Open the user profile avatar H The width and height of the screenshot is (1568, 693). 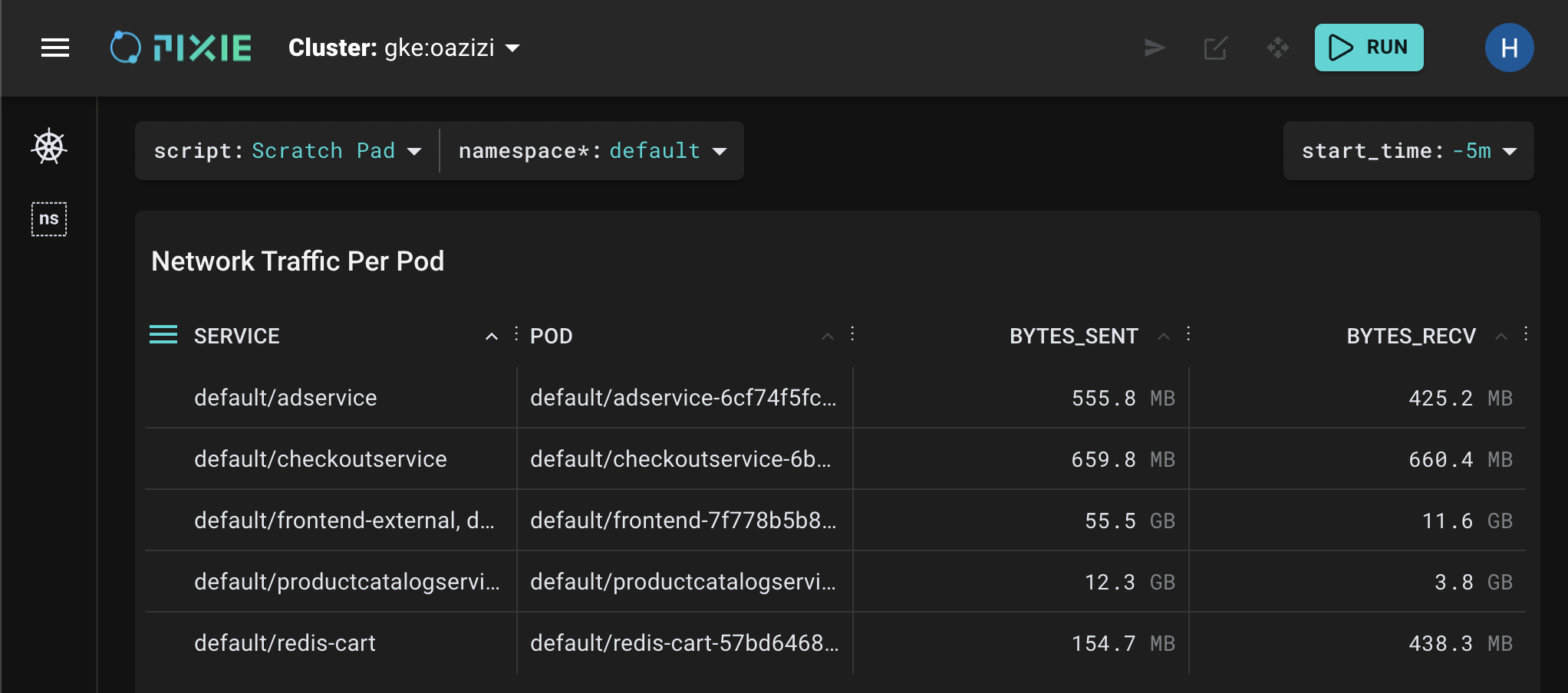coord(1509,48)
